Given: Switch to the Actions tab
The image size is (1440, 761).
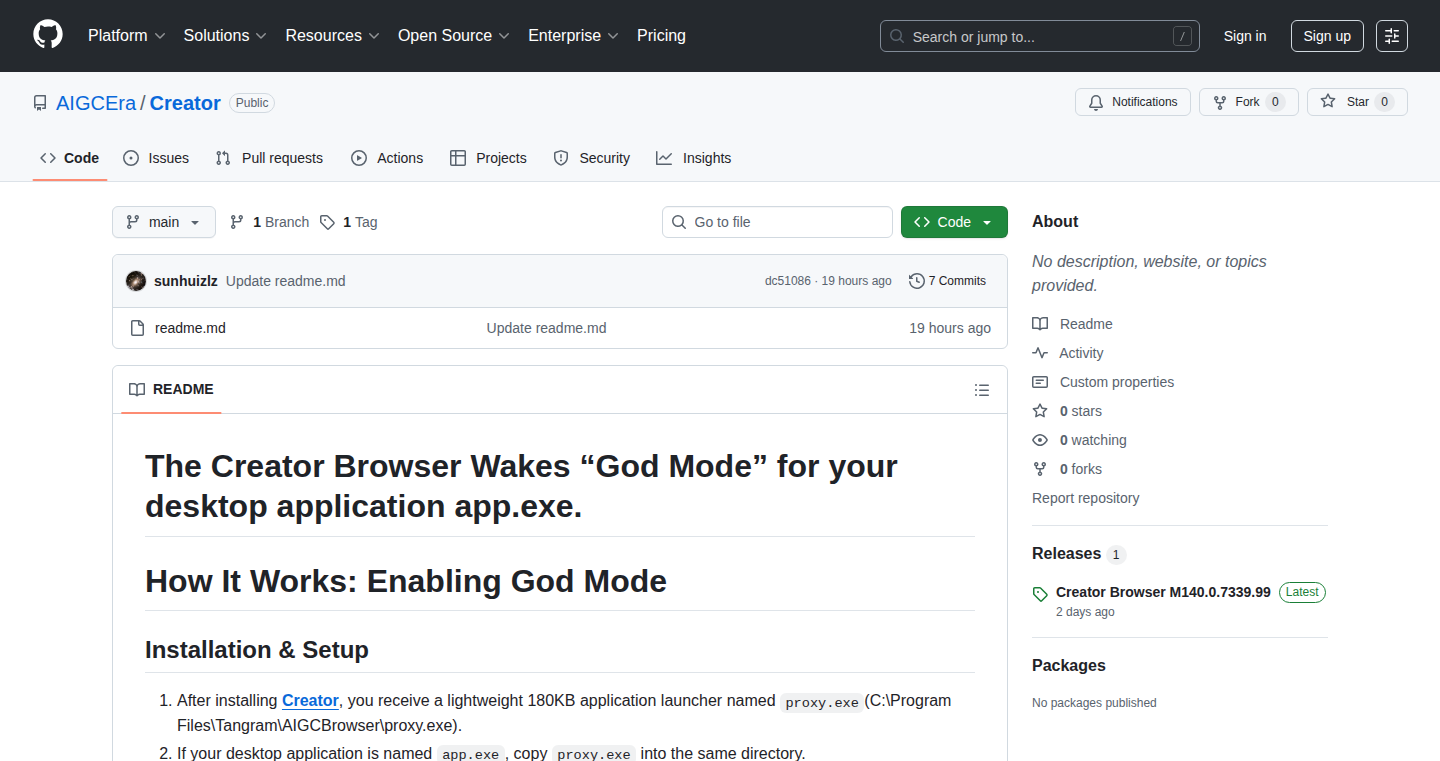Looking at the screenshot, I should point(387,158).
